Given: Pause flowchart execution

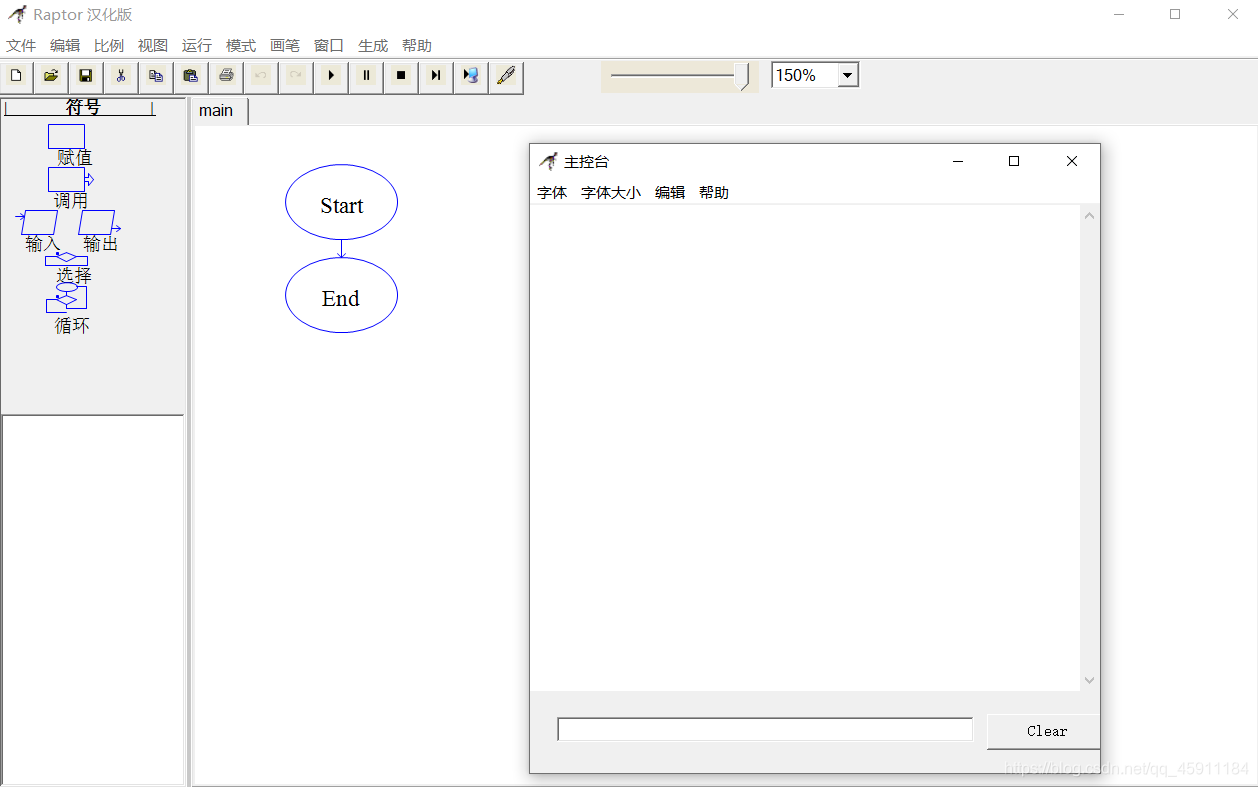Looking at the screenshot, I should 366,76.
